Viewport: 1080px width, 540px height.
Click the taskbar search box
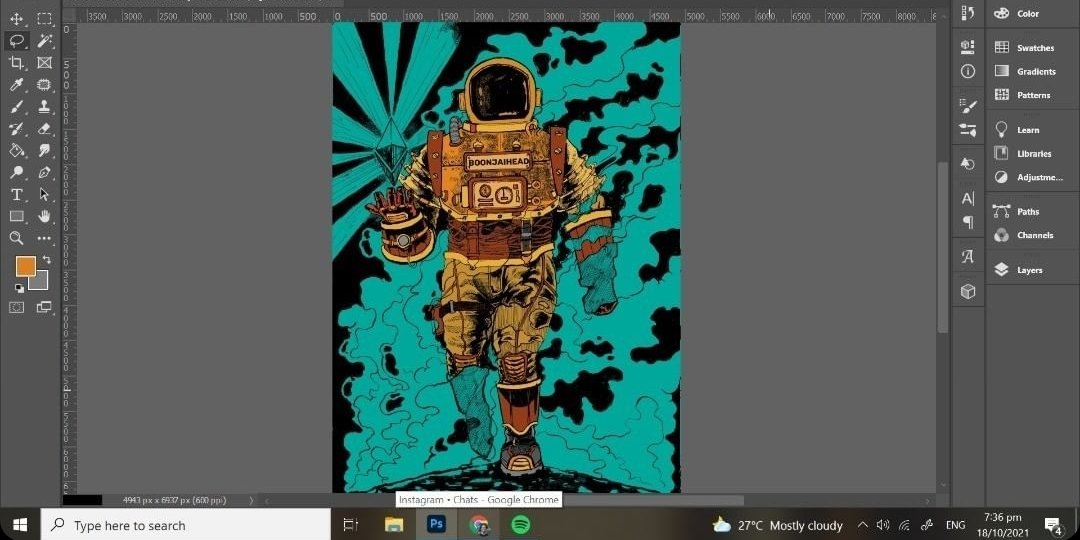(x=186, y=525)
